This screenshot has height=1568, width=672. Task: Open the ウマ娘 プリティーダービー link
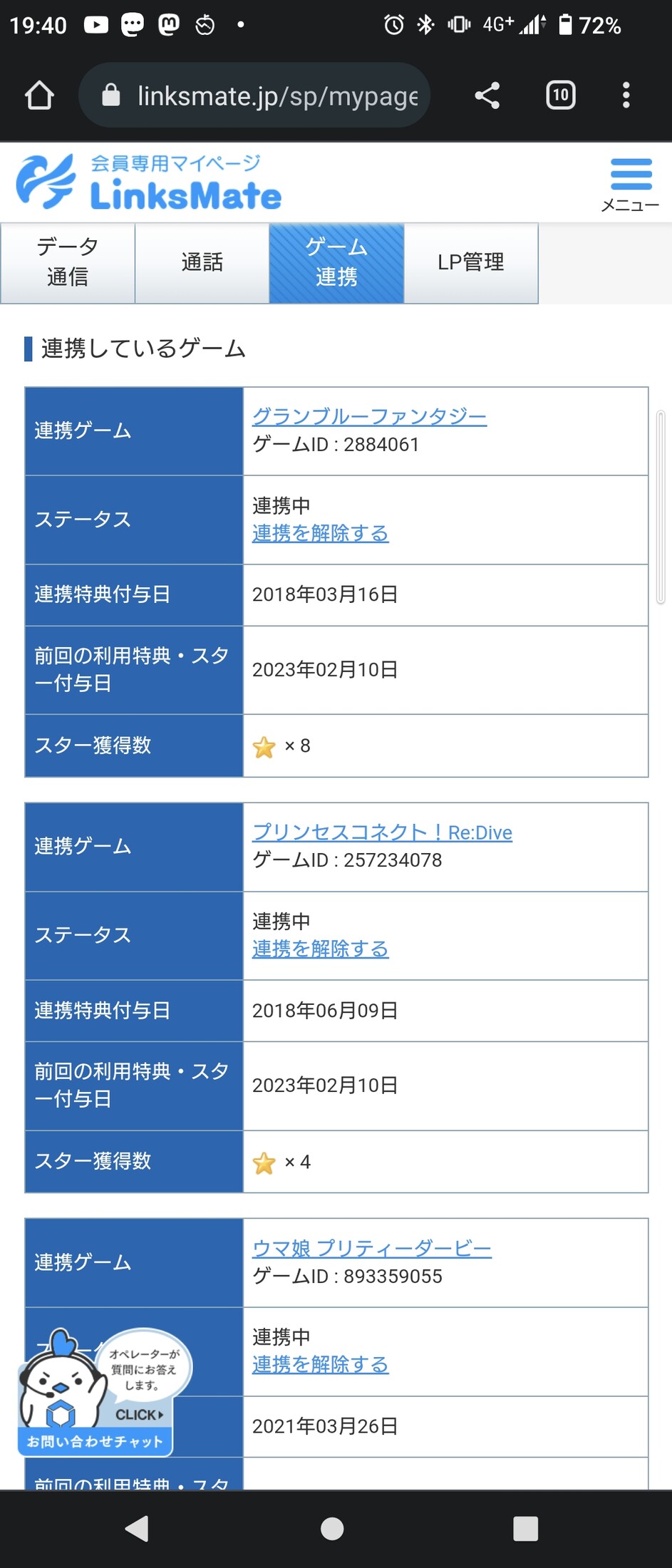tap(371, 1248)
